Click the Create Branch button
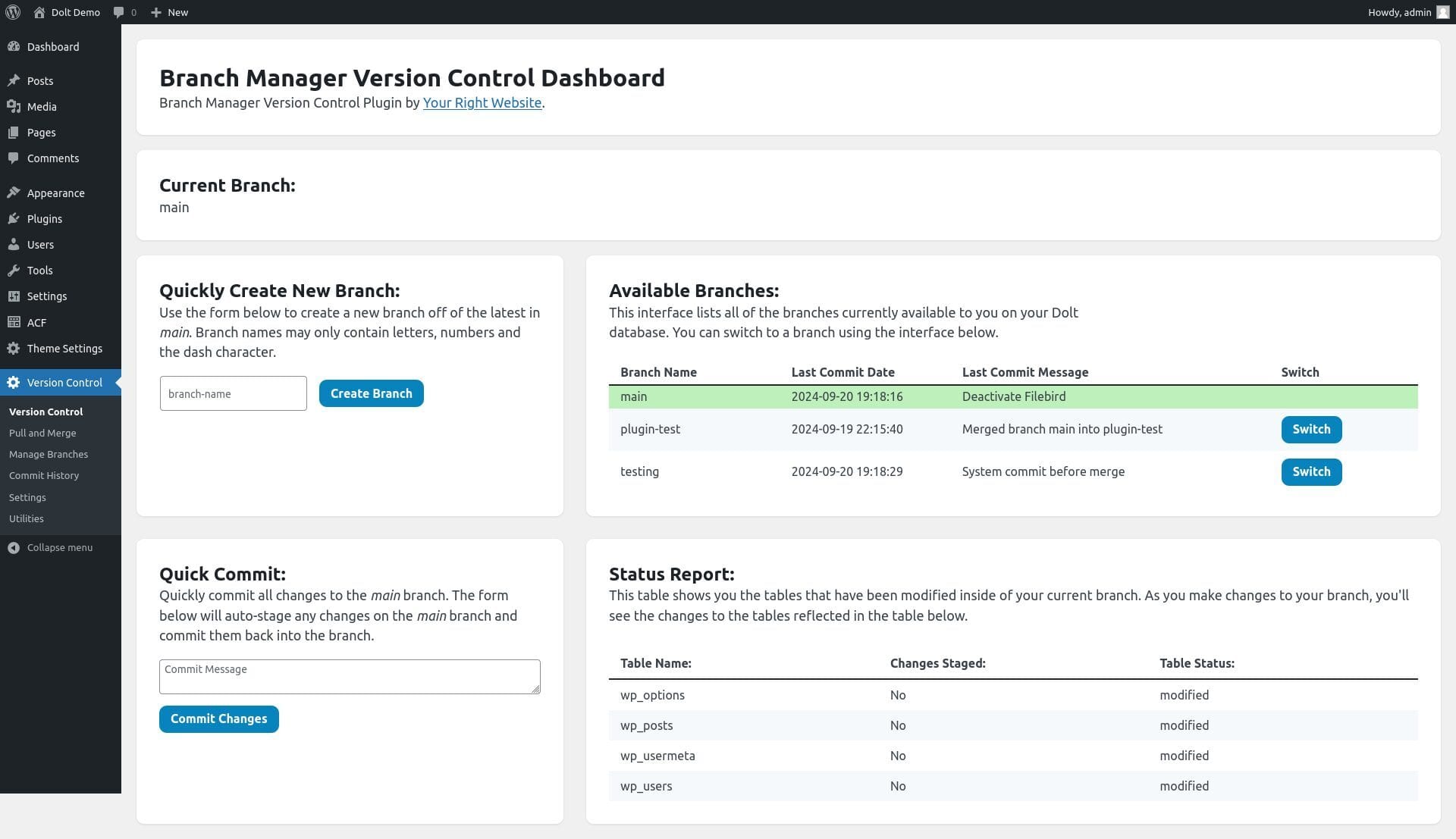This screenshot has height=839, width=1456. [x=371, y=393]
